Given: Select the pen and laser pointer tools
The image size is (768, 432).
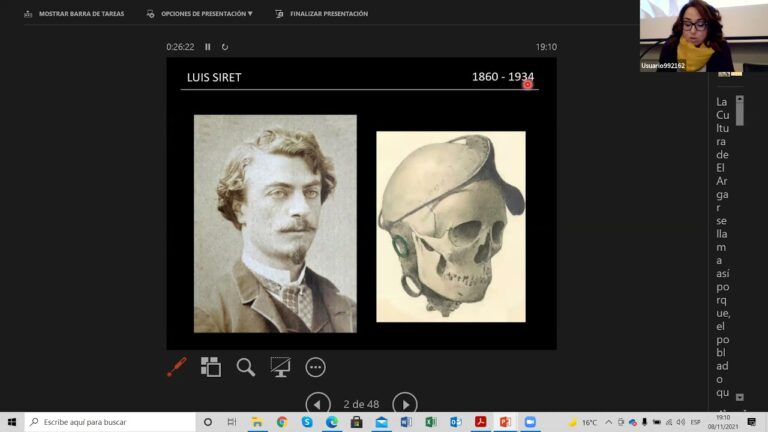Looking at the screenshot, I should coord(176,367).
